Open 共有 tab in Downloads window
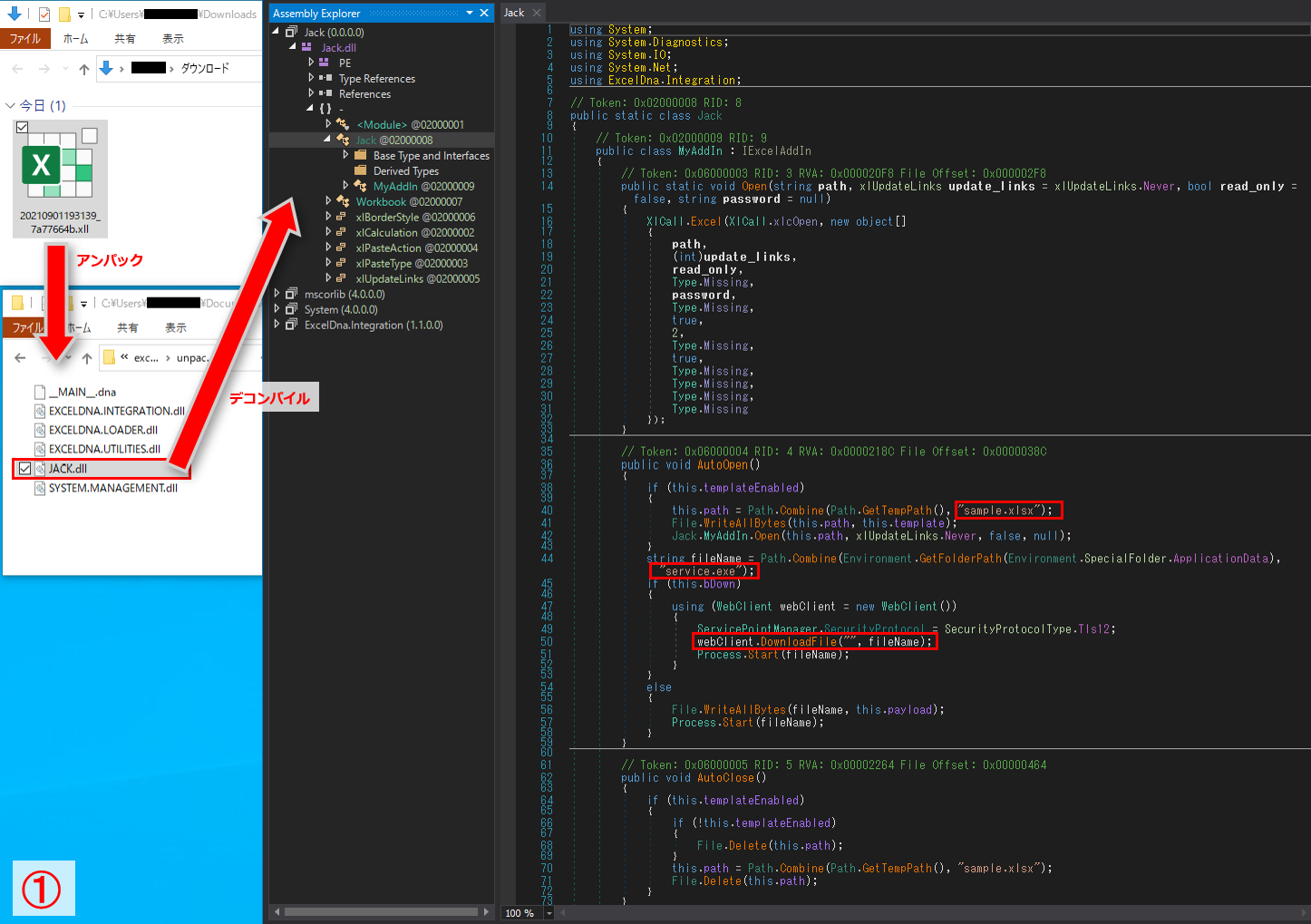This screenshot has height=924, width=1311. tap(125, 39)
